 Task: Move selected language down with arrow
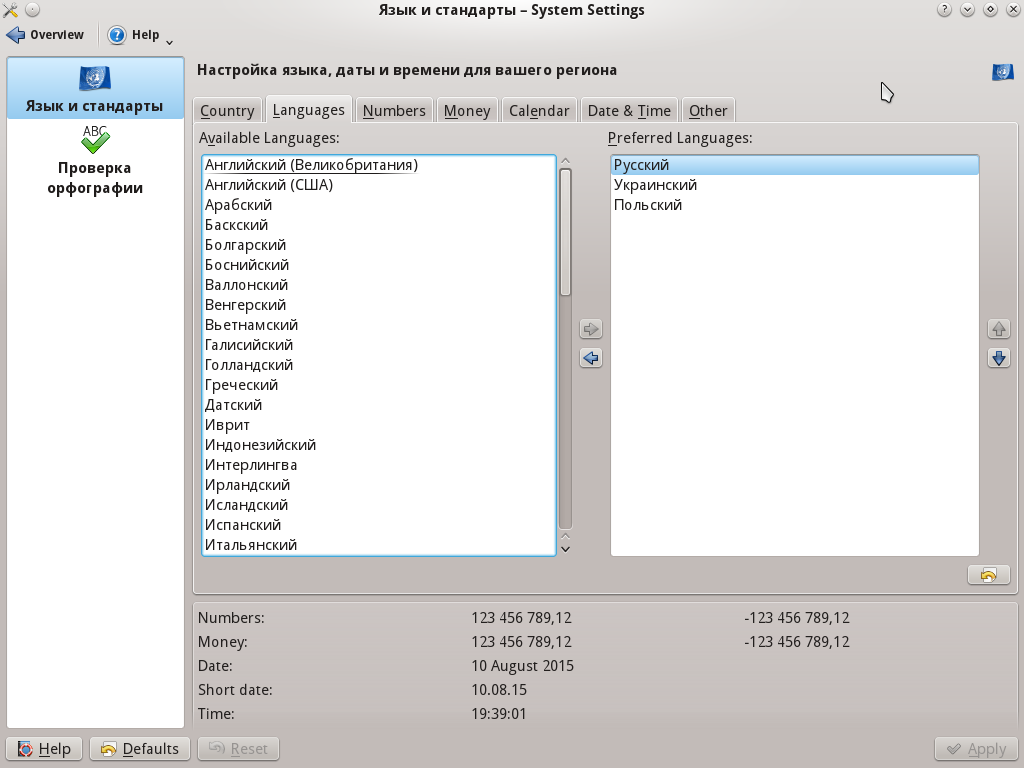tap(998, 358)
